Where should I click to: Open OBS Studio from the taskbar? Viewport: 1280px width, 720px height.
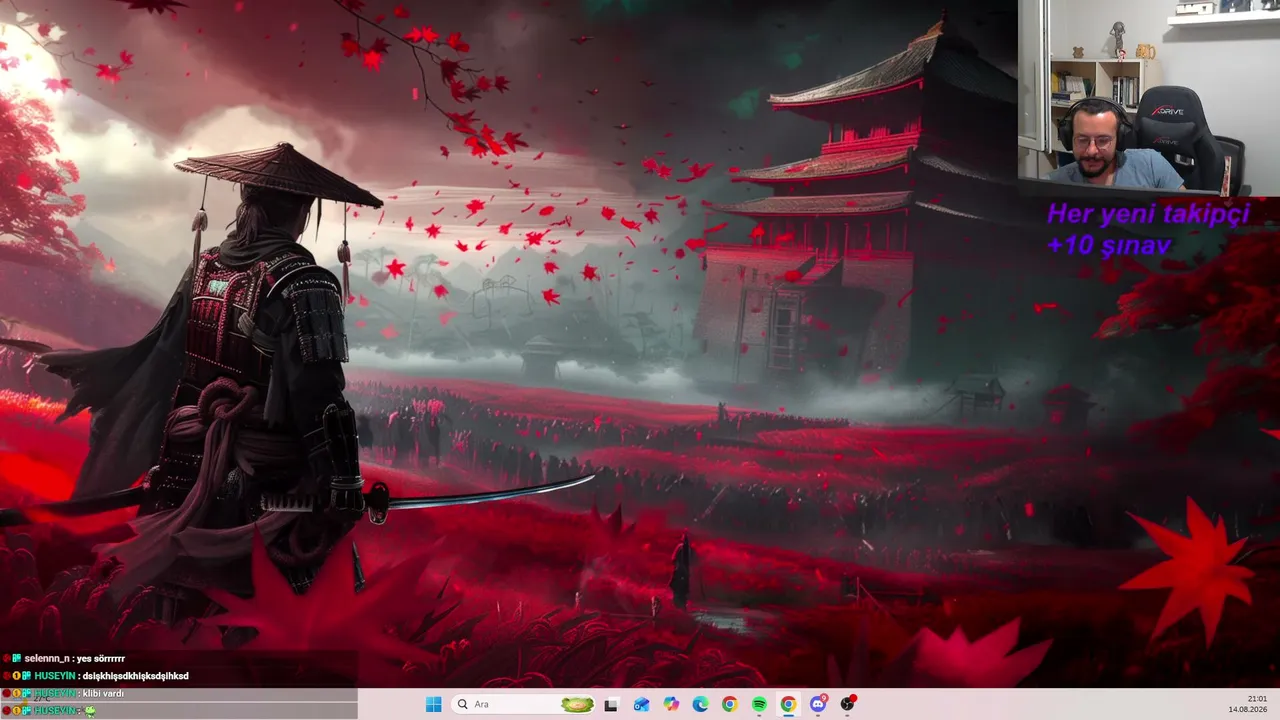(848, 704)
